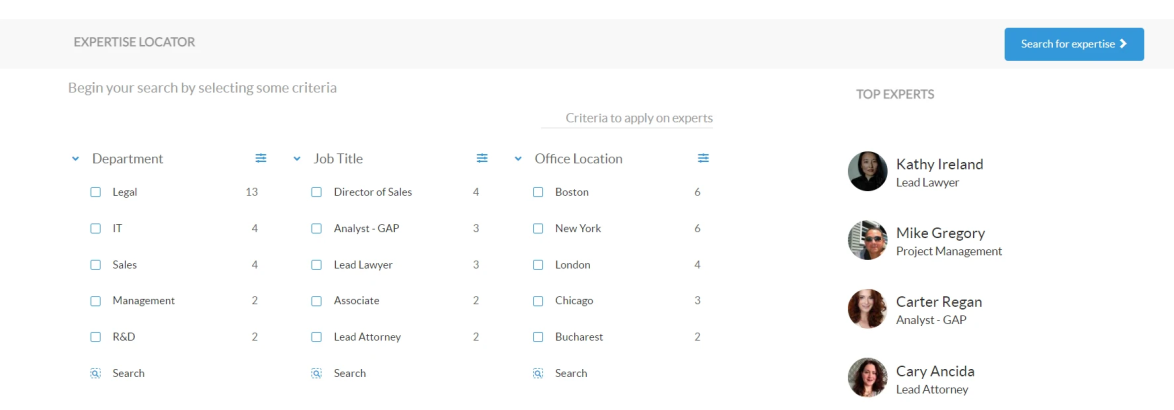
Task: Focus the Criteria to apply on experts field
Action: [627, 118]
